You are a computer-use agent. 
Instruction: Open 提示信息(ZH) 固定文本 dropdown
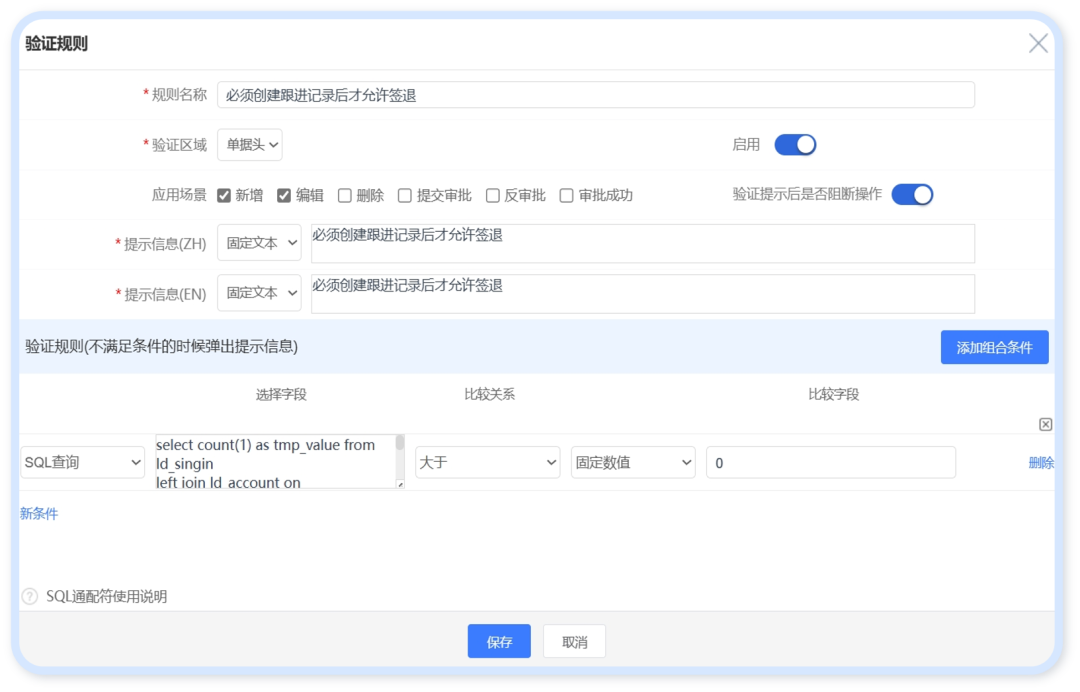(x=259, y=242)
